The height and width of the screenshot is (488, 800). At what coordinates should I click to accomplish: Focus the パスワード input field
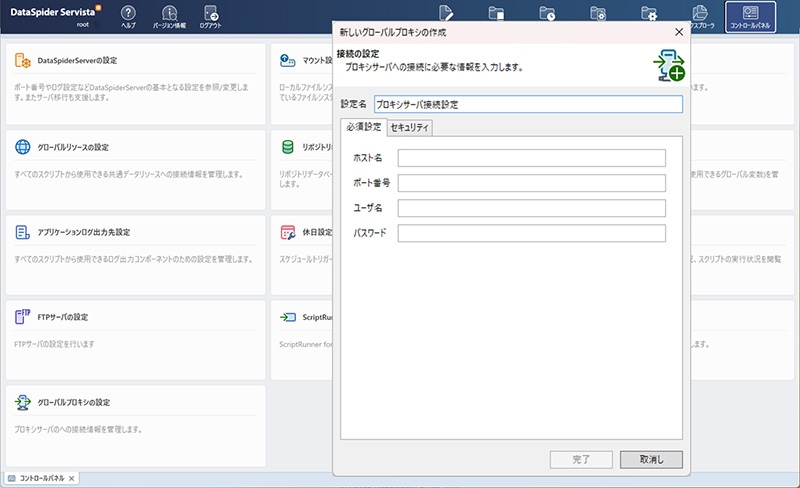tap(532, 233)
